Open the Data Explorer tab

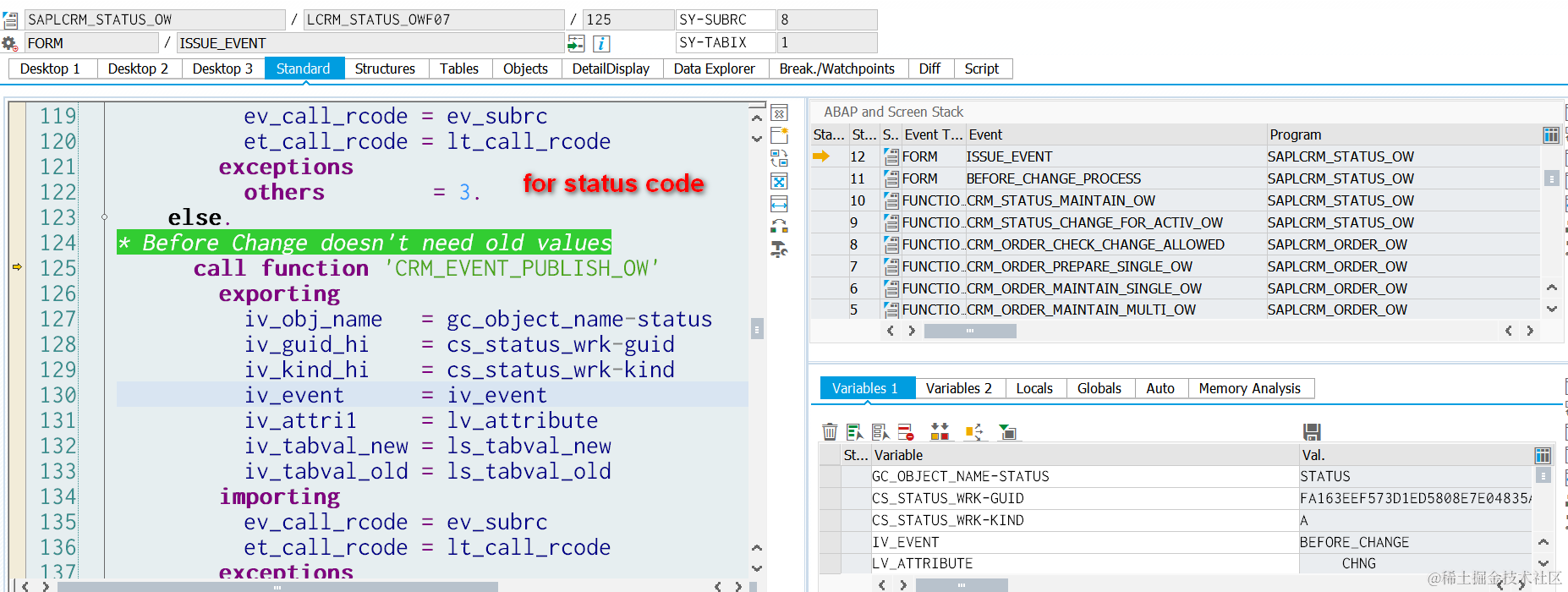point(715,69)
